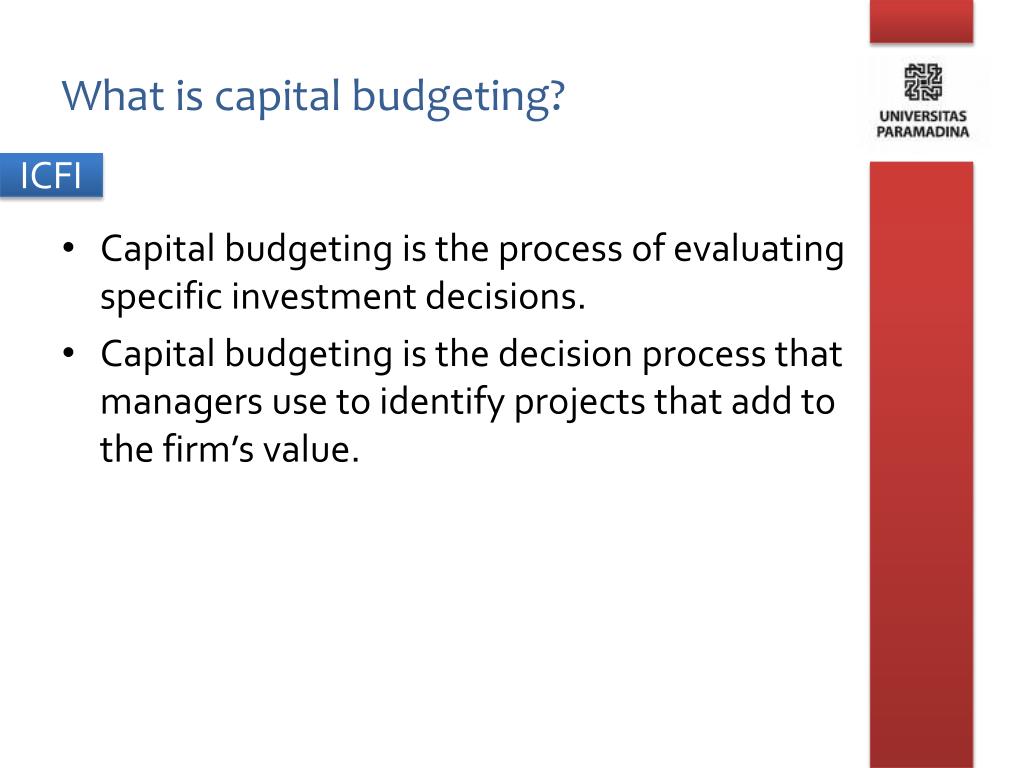This screenshot has width=1024, height=768.
Task: Click the small red block at top right
Action: click(x=921, y=22)
